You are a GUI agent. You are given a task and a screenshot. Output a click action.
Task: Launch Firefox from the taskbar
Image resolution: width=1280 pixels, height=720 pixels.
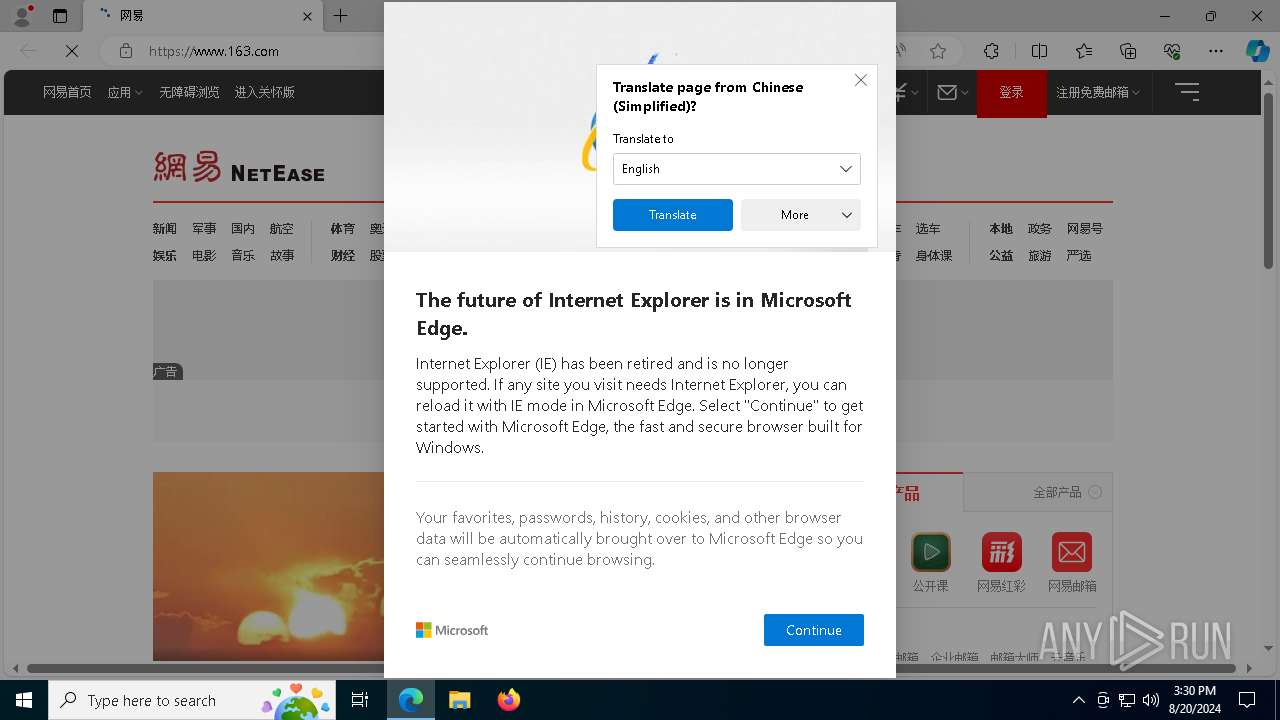point(508,700)
